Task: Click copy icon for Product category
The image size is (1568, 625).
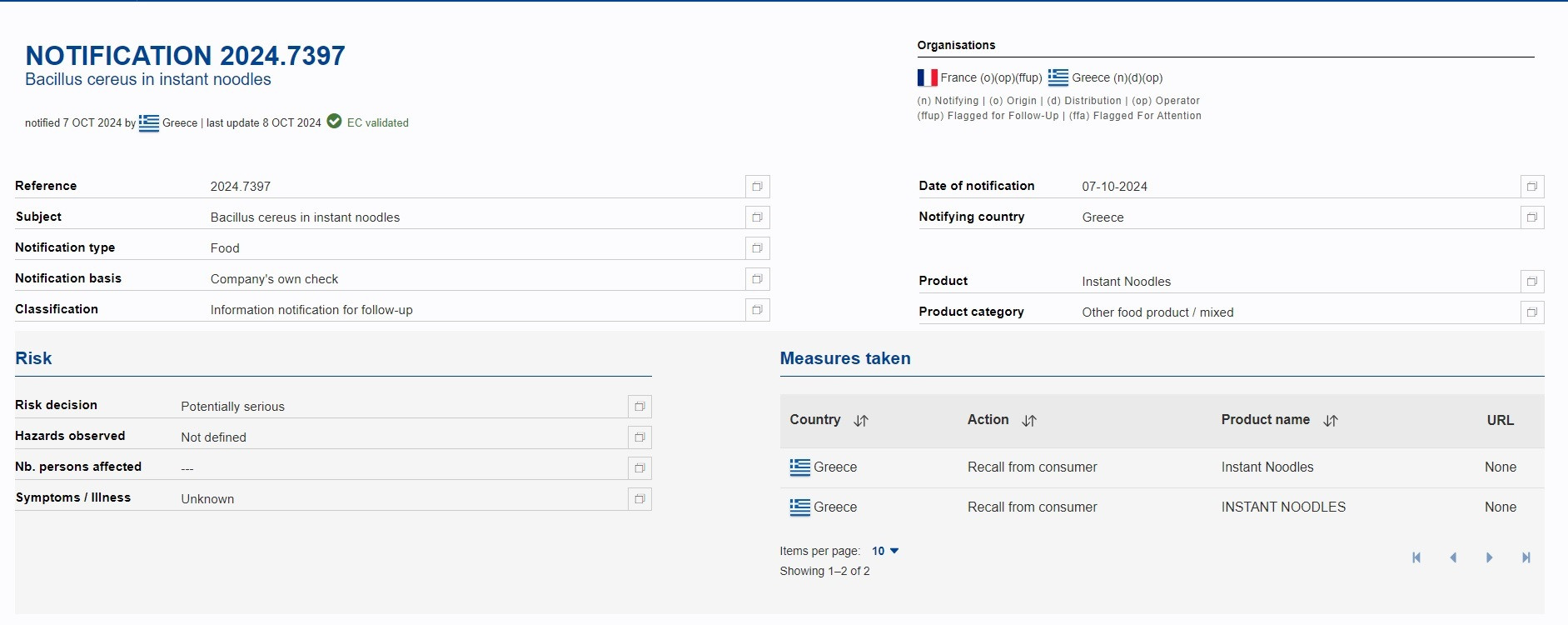Action: click(1531, 312)
